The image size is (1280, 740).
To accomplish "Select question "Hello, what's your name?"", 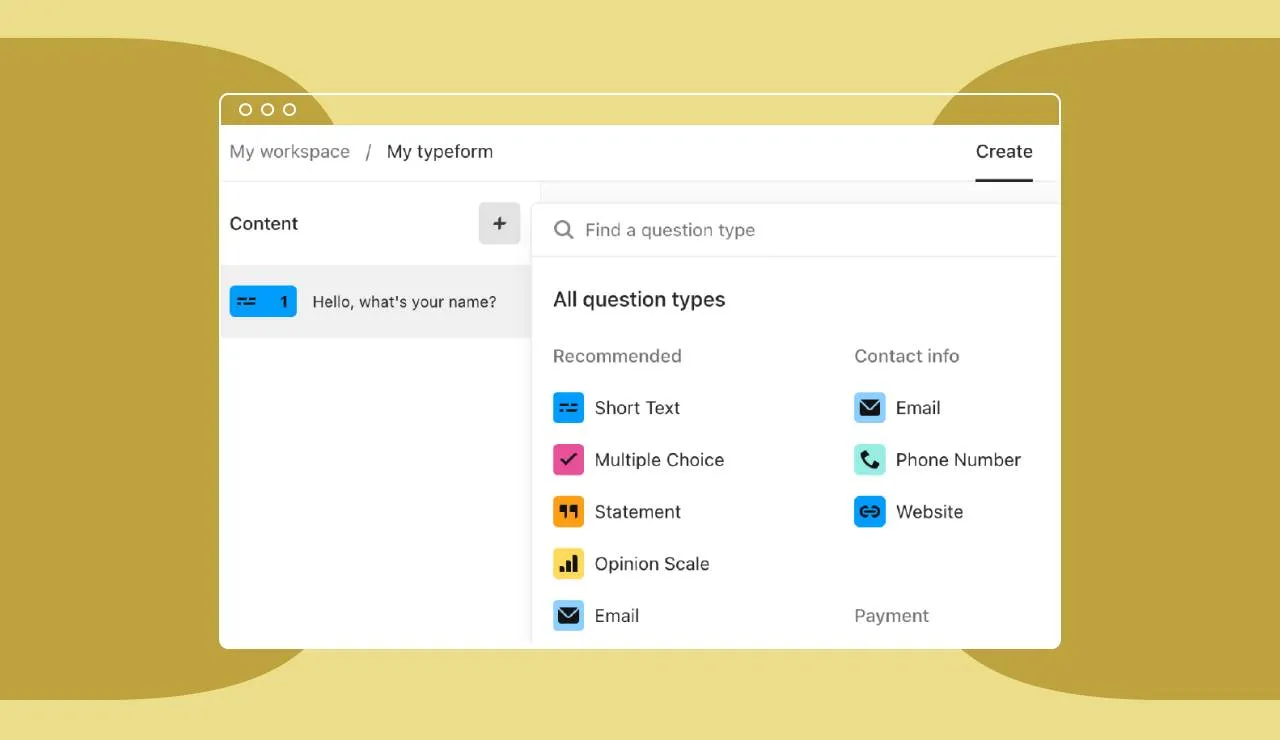I will tap(404, 302).
